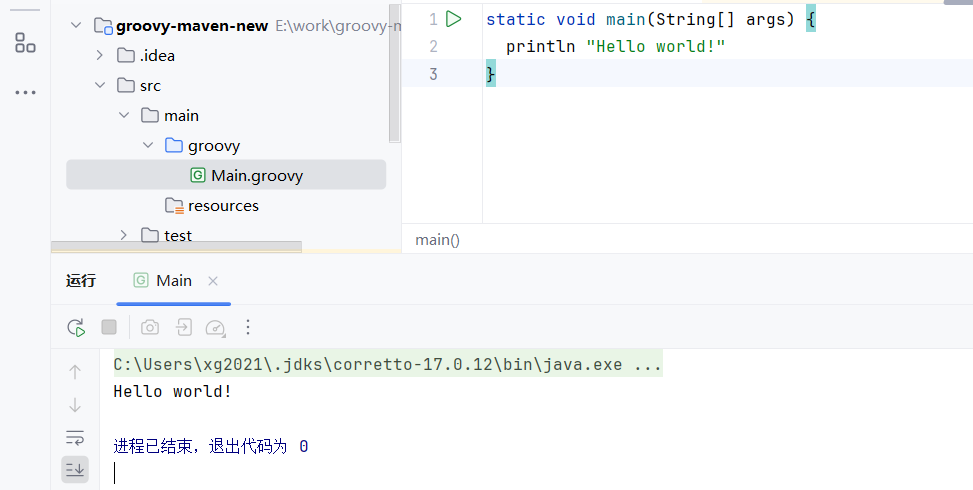Expand the test folder
This screenshot has height=490, width=973.
click(x=124, y=236)
